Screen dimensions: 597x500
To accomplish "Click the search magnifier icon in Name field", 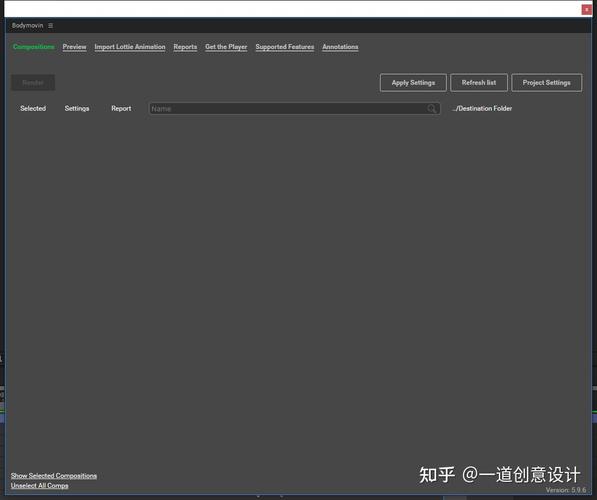I will tap(431, 109).
